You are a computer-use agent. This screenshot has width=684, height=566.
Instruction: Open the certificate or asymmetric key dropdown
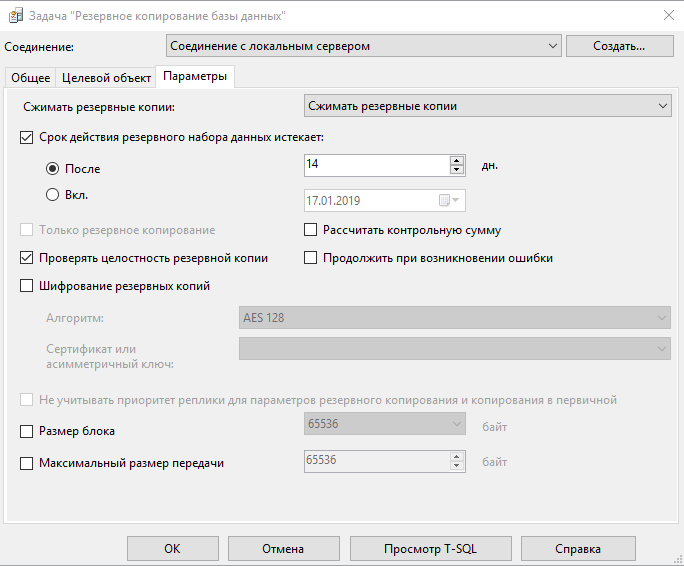click(x=455, y=349)
